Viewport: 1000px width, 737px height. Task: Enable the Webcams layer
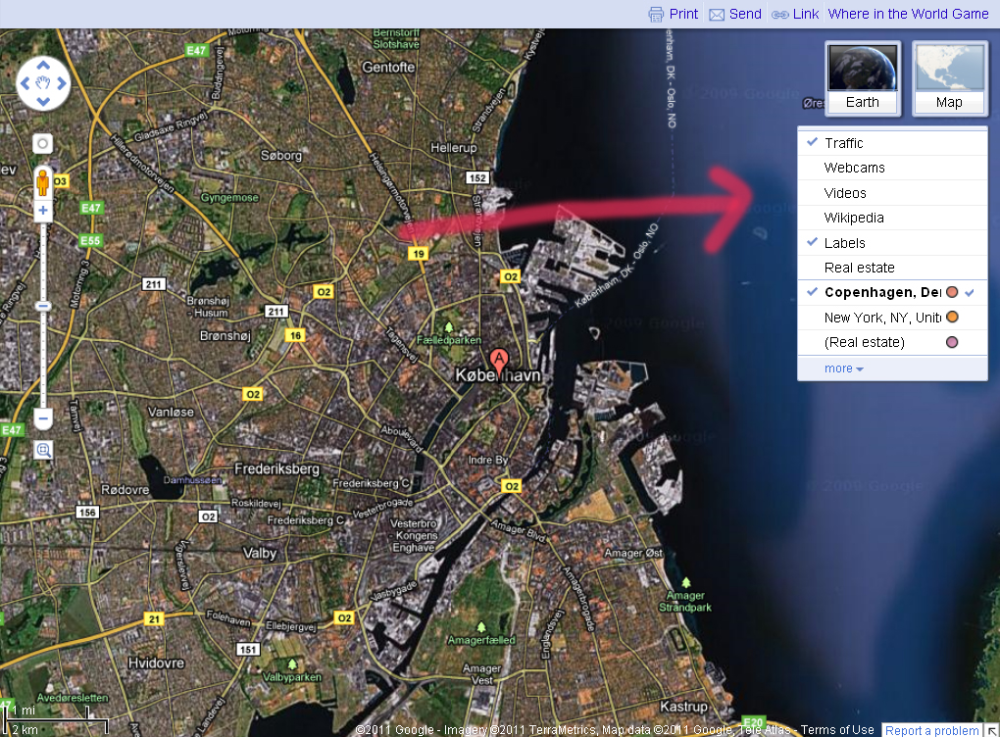point(892,168)
